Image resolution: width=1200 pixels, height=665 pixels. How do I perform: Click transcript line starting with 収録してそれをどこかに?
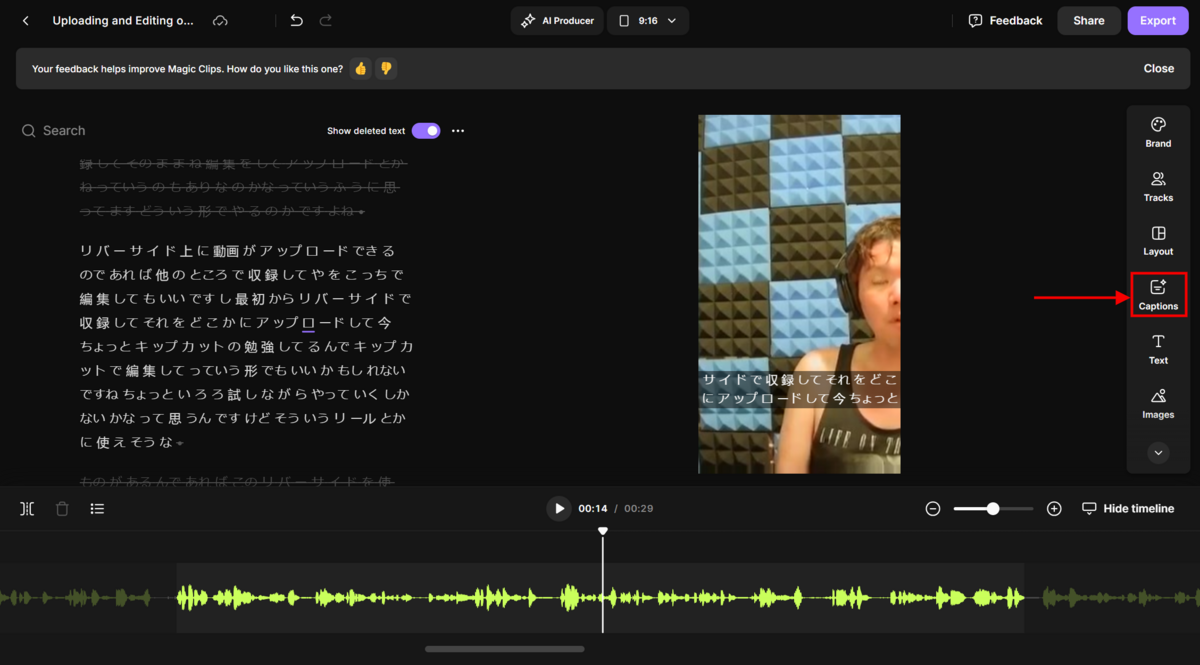[235, 323]
